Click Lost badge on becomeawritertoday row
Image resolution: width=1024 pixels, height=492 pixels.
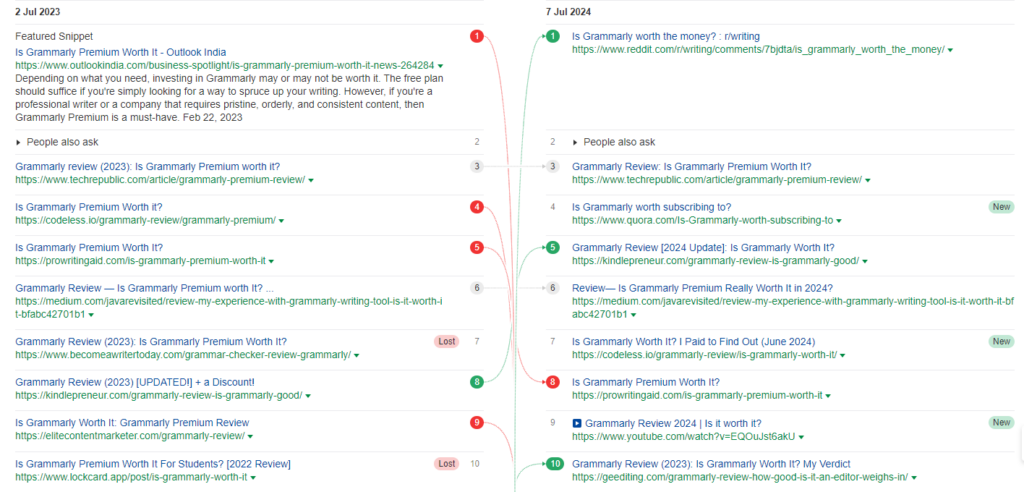(x=447, y=341)
